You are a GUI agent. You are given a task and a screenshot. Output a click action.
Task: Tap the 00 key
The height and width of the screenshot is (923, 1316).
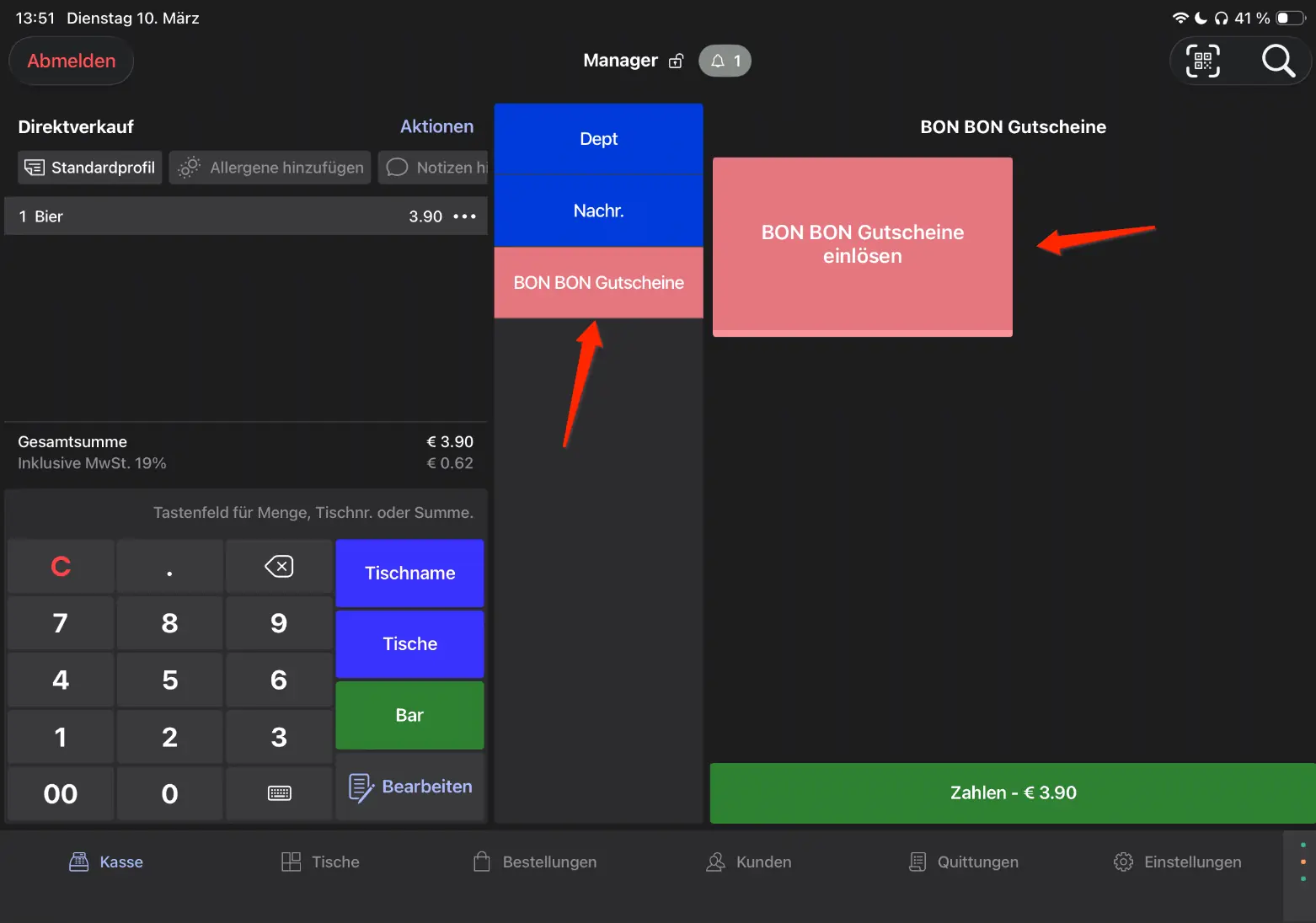coord(61,793)
